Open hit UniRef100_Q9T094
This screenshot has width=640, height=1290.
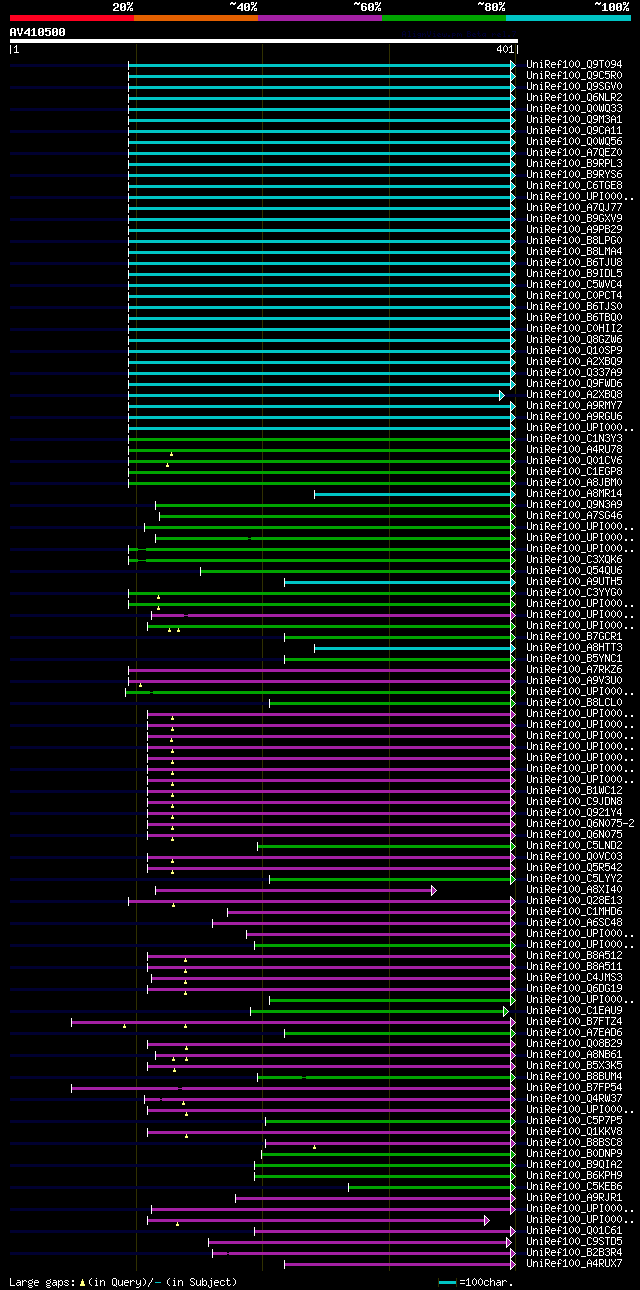tap(574, 65)
